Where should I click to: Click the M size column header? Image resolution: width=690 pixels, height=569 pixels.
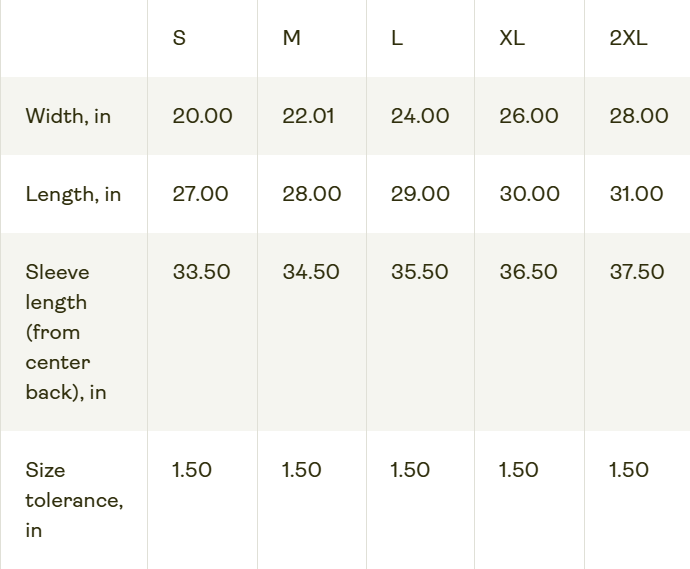click(291, 38)
